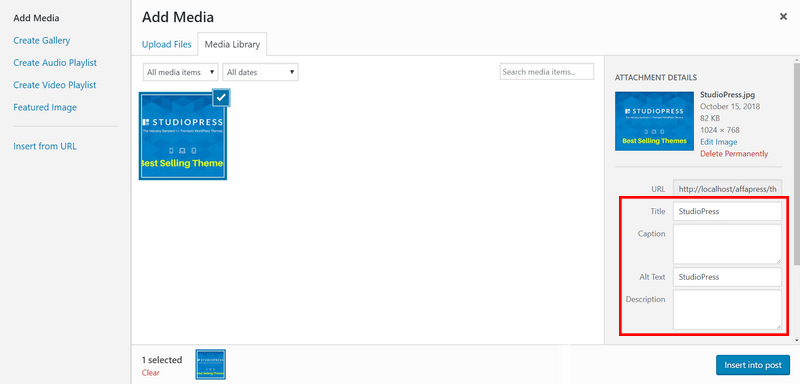This screenshot has height=384, width=800.
Task: Click the 82 KB file size text
Action: (710, 118)
